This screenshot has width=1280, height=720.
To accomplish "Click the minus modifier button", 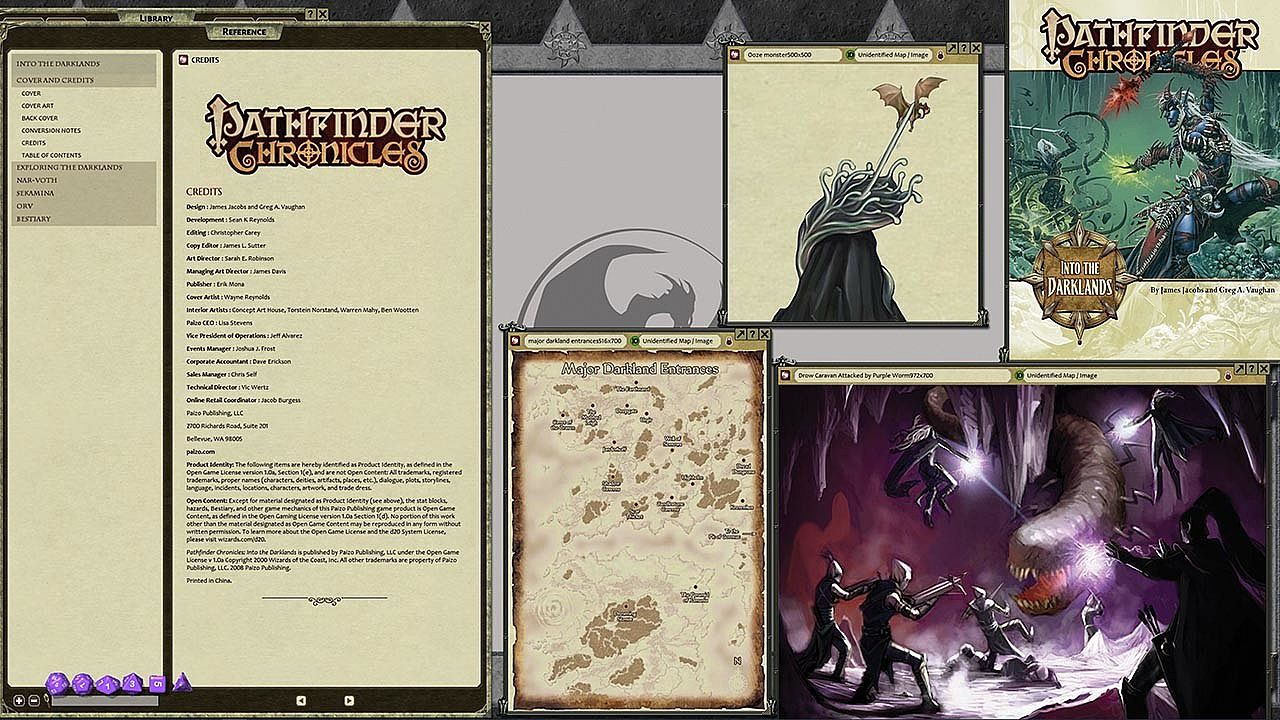I will click(x=33, y=701).
